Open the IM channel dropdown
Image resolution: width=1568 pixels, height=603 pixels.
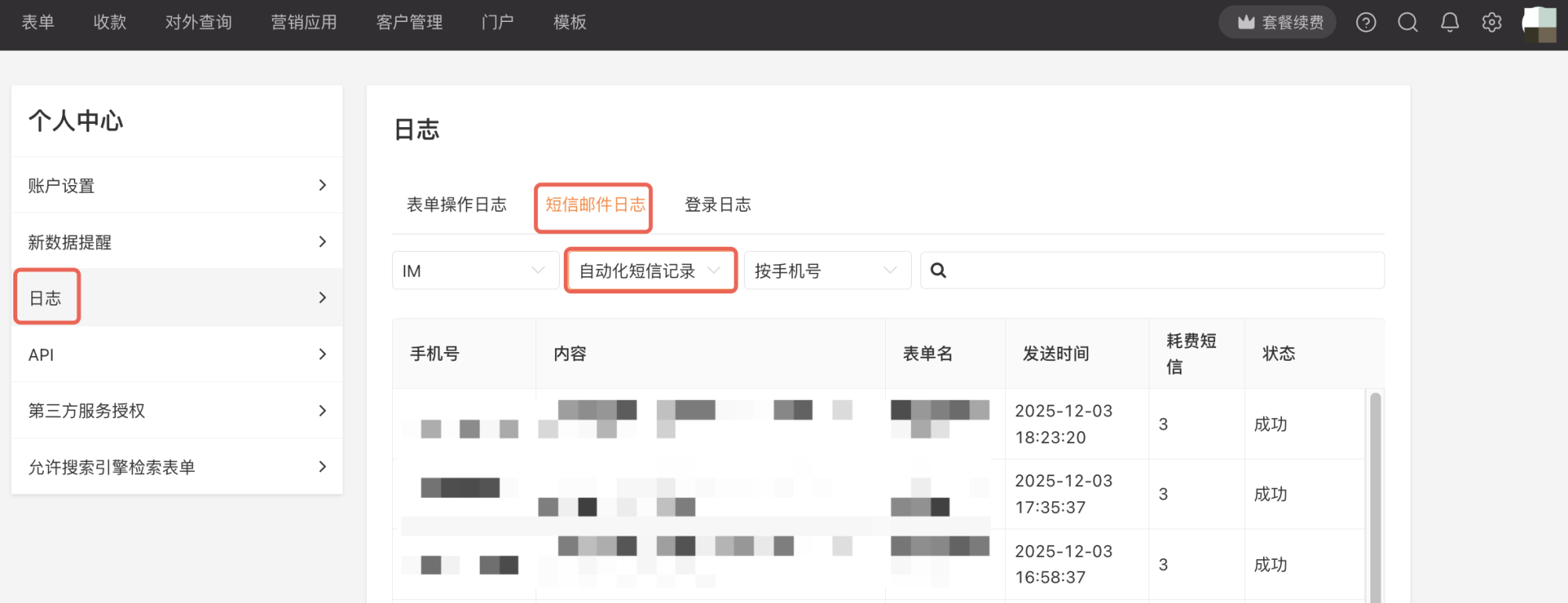pyautogui.click(x=475, y=271)
